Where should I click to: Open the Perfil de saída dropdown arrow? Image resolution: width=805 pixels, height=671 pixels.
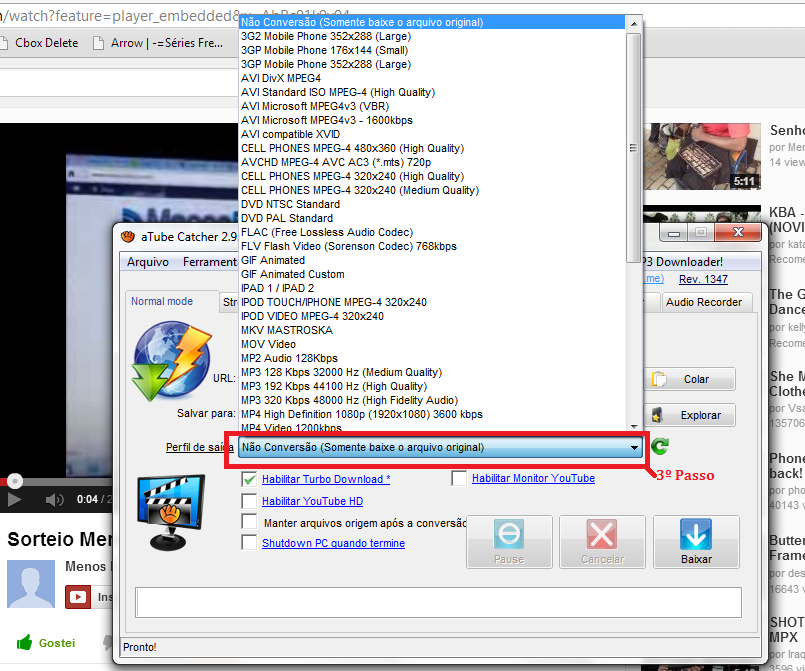pos(635,447)
